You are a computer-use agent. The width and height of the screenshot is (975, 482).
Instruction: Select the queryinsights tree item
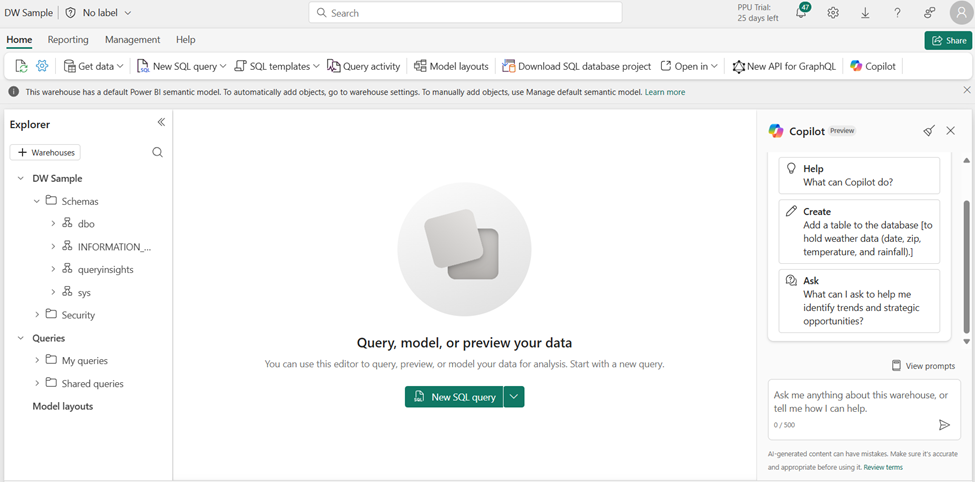(x=105, y=269)
